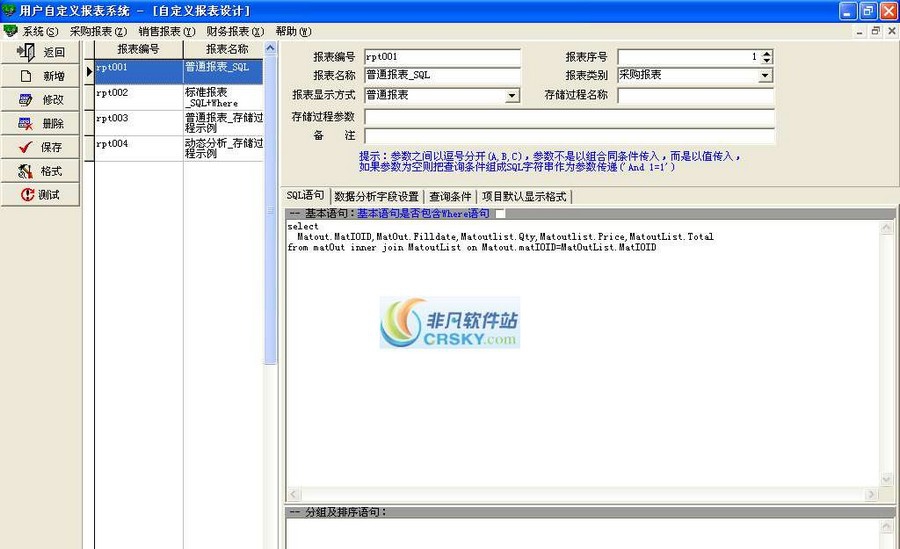Click the 报表编号 column header
Viewport: 900px width, 549px height.
coord(138,49)
